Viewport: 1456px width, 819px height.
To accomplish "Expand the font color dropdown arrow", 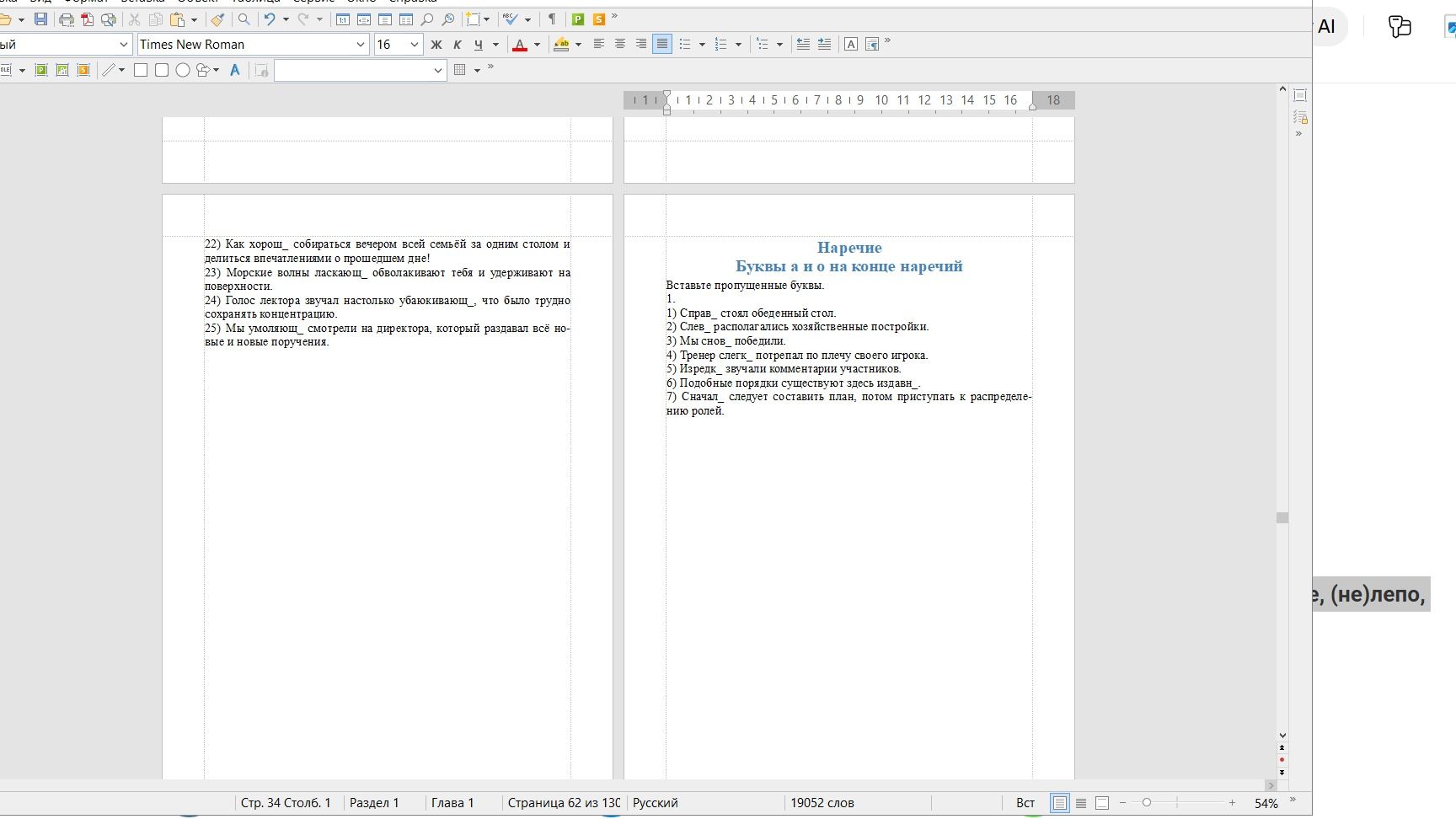I will click(x=537, y=45).
